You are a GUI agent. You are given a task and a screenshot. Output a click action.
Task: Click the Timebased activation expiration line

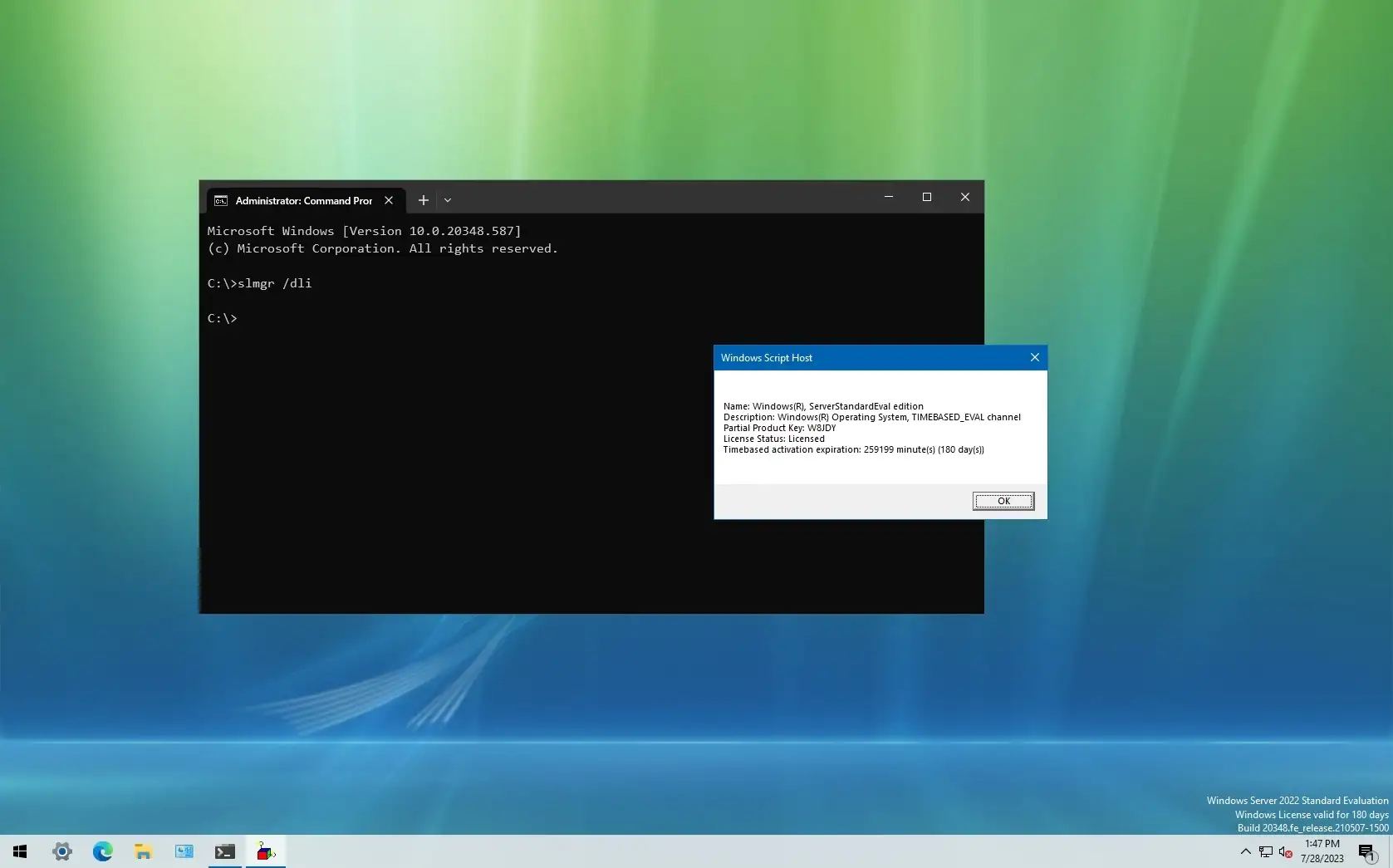tap(854, 449)
